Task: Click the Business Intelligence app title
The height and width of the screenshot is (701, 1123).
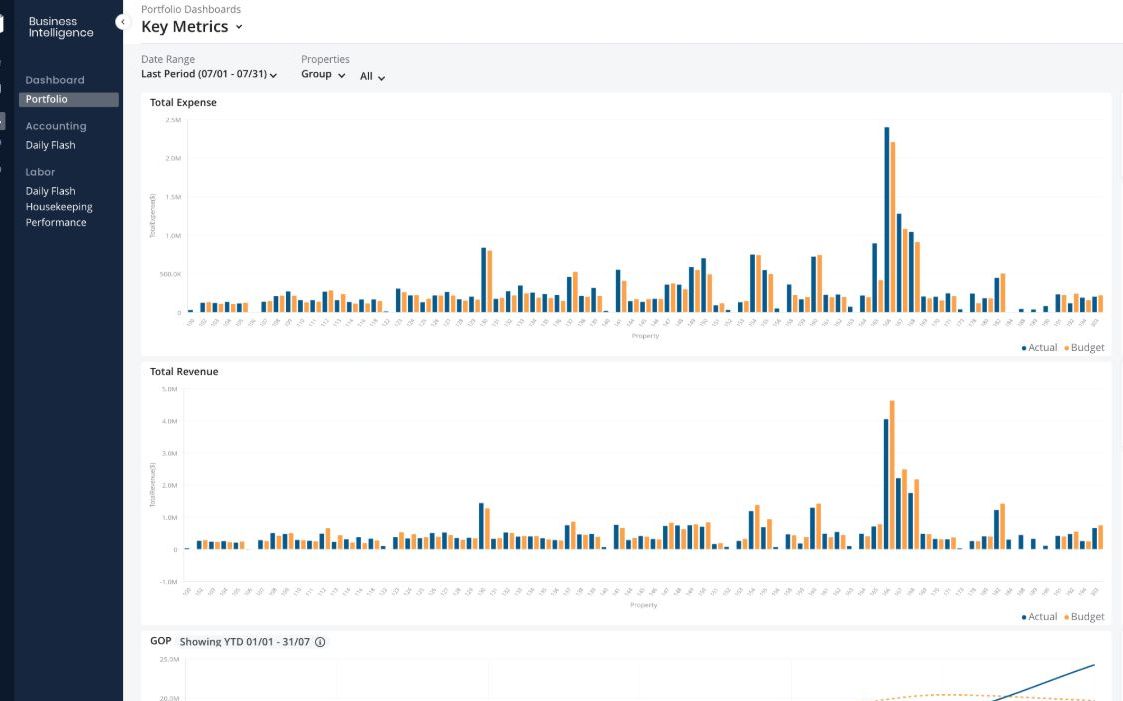Action: pos(61,27)
